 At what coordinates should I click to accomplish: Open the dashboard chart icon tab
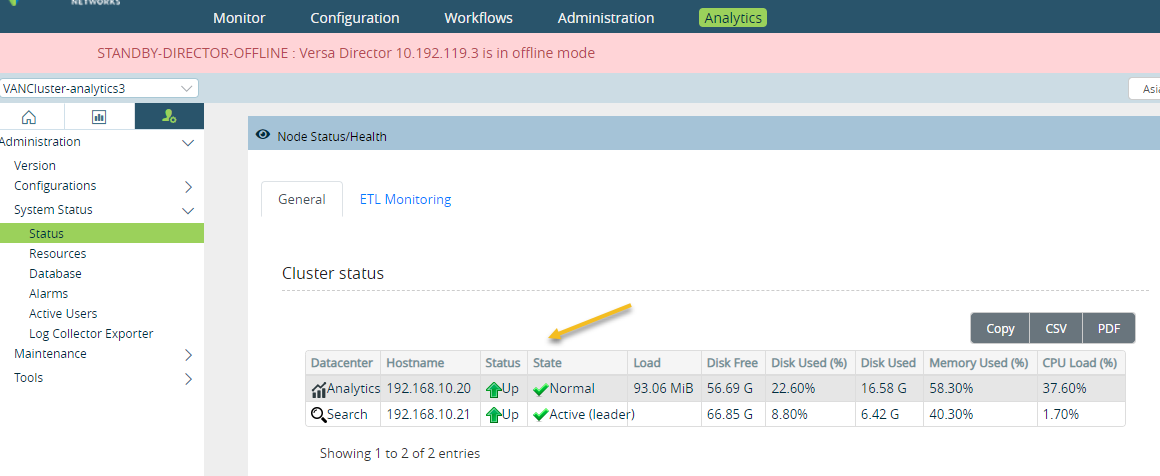coord(99,117)
